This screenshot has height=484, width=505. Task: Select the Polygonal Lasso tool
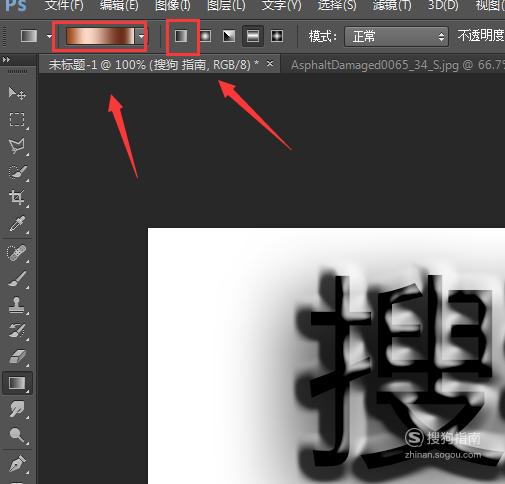pyautogui.click(x=17, y=145)
